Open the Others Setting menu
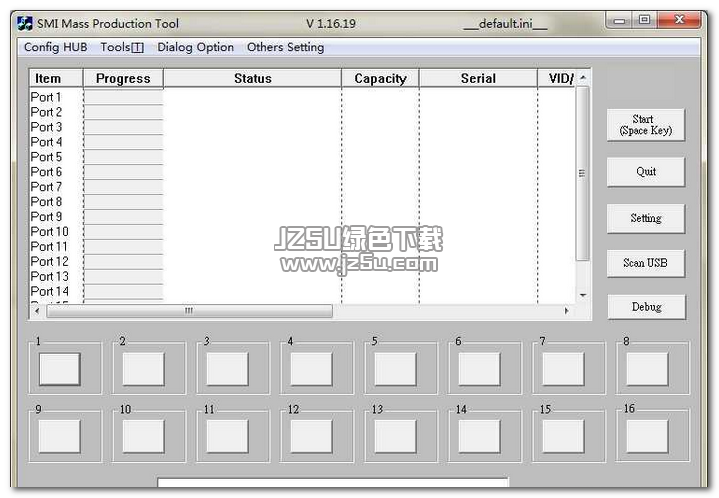This screenshot has height=498, width=719. pyautogui.click(x=285, y=47)
